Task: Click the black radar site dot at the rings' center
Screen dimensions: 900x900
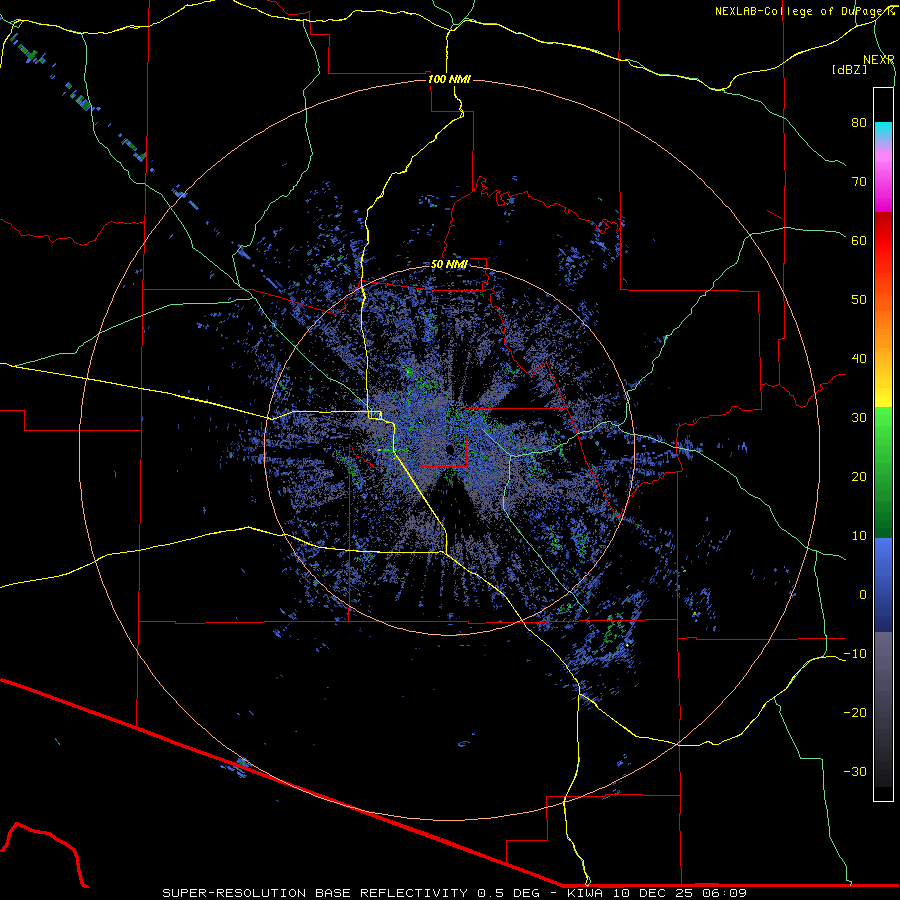Action: pos(449,449)
